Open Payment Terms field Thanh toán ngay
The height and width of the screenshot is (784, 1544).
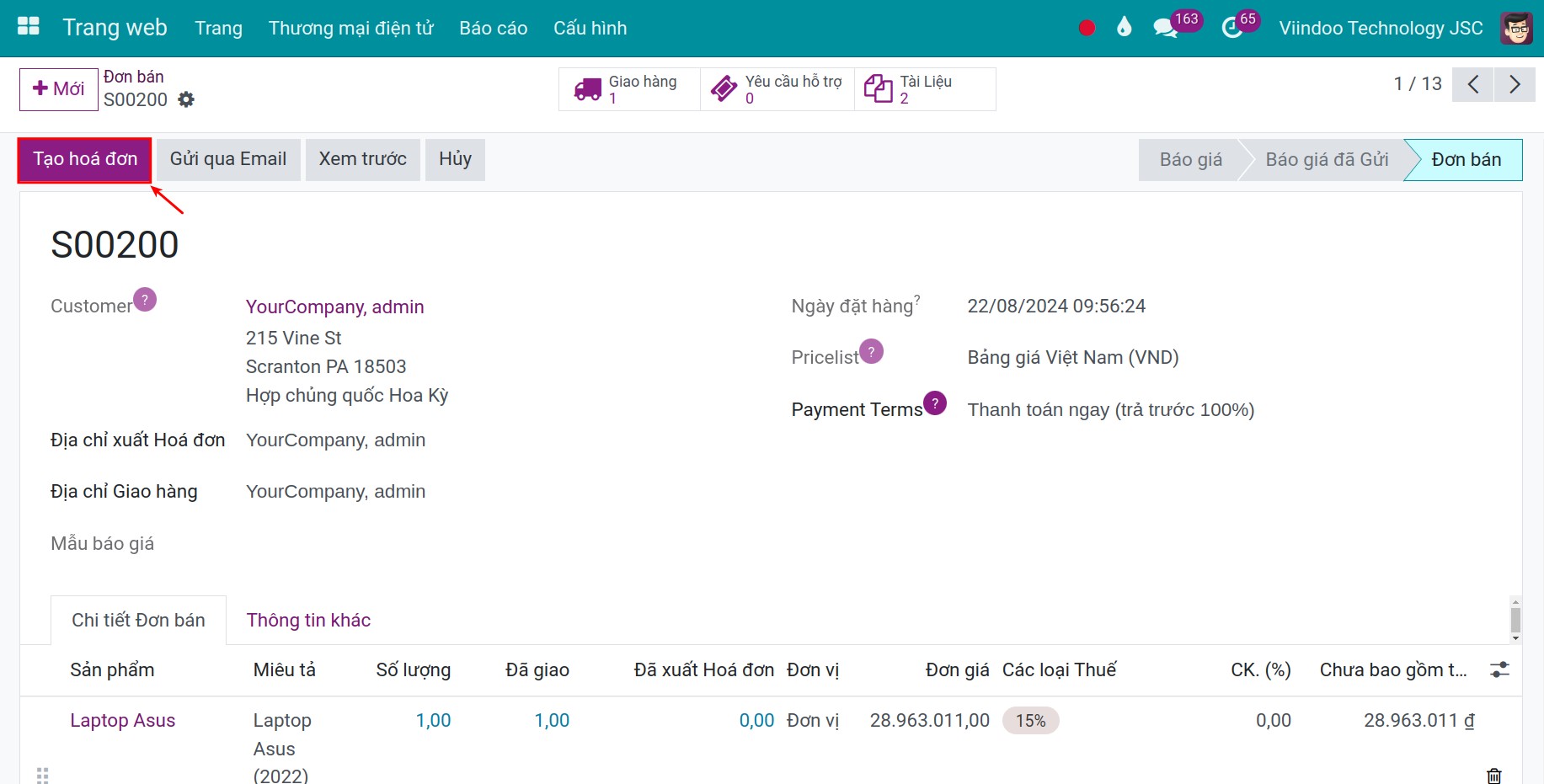tap(1111, 410)
